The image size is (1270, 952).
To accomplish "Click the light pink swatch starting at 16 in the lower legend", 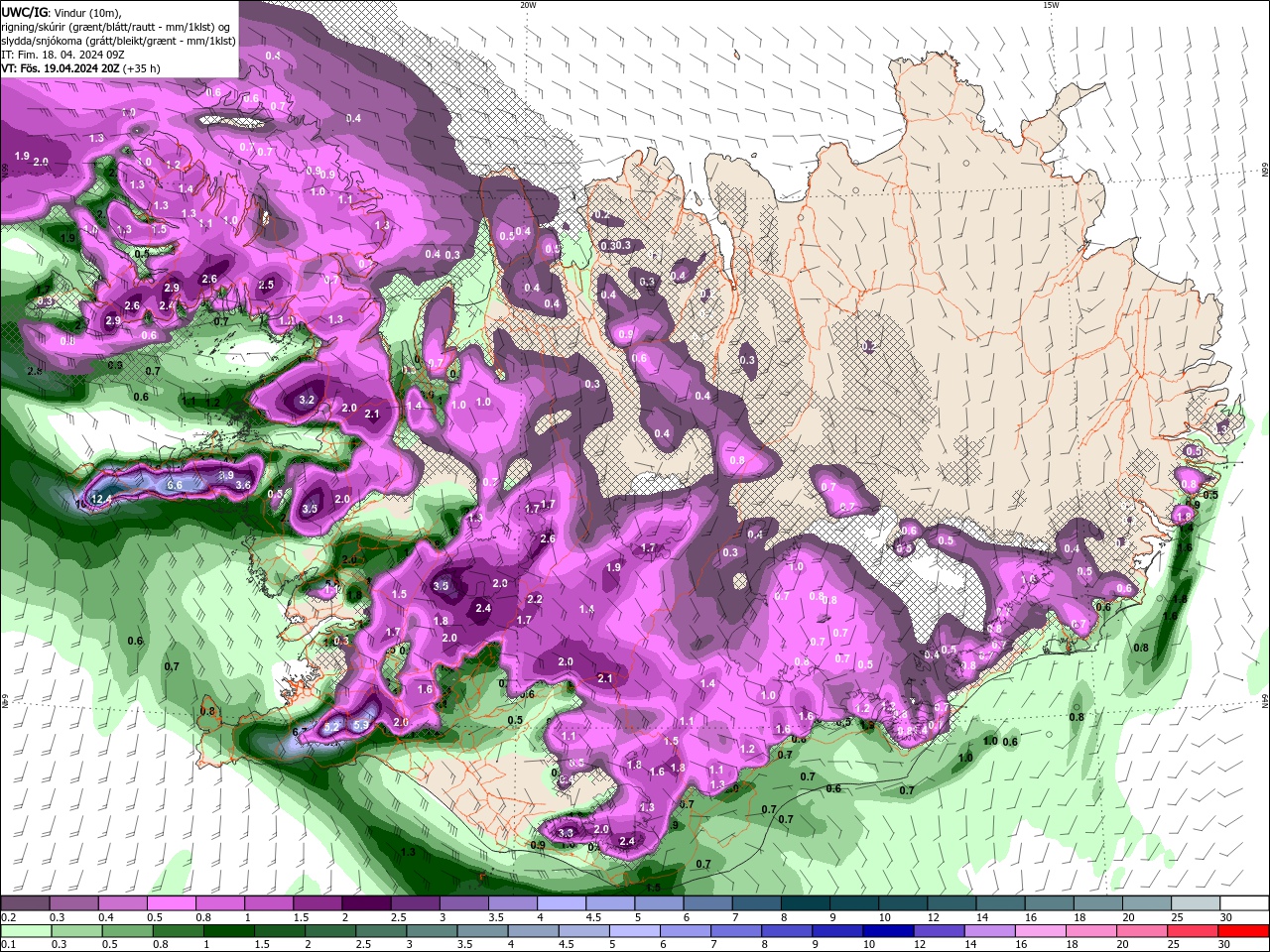I will point(1042,931).
